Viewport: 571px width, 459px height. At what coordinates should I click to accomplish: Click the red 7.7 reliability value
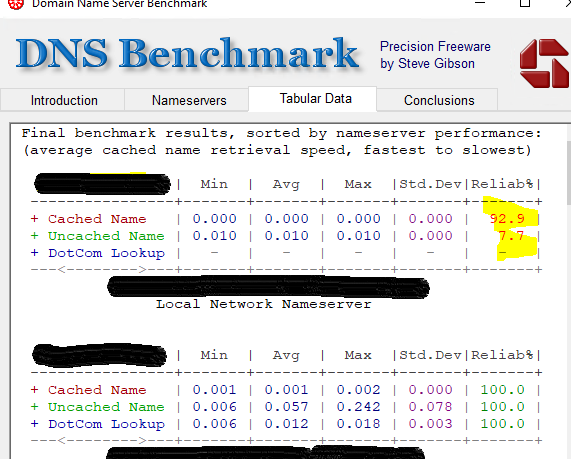click(x=511, y=236)
